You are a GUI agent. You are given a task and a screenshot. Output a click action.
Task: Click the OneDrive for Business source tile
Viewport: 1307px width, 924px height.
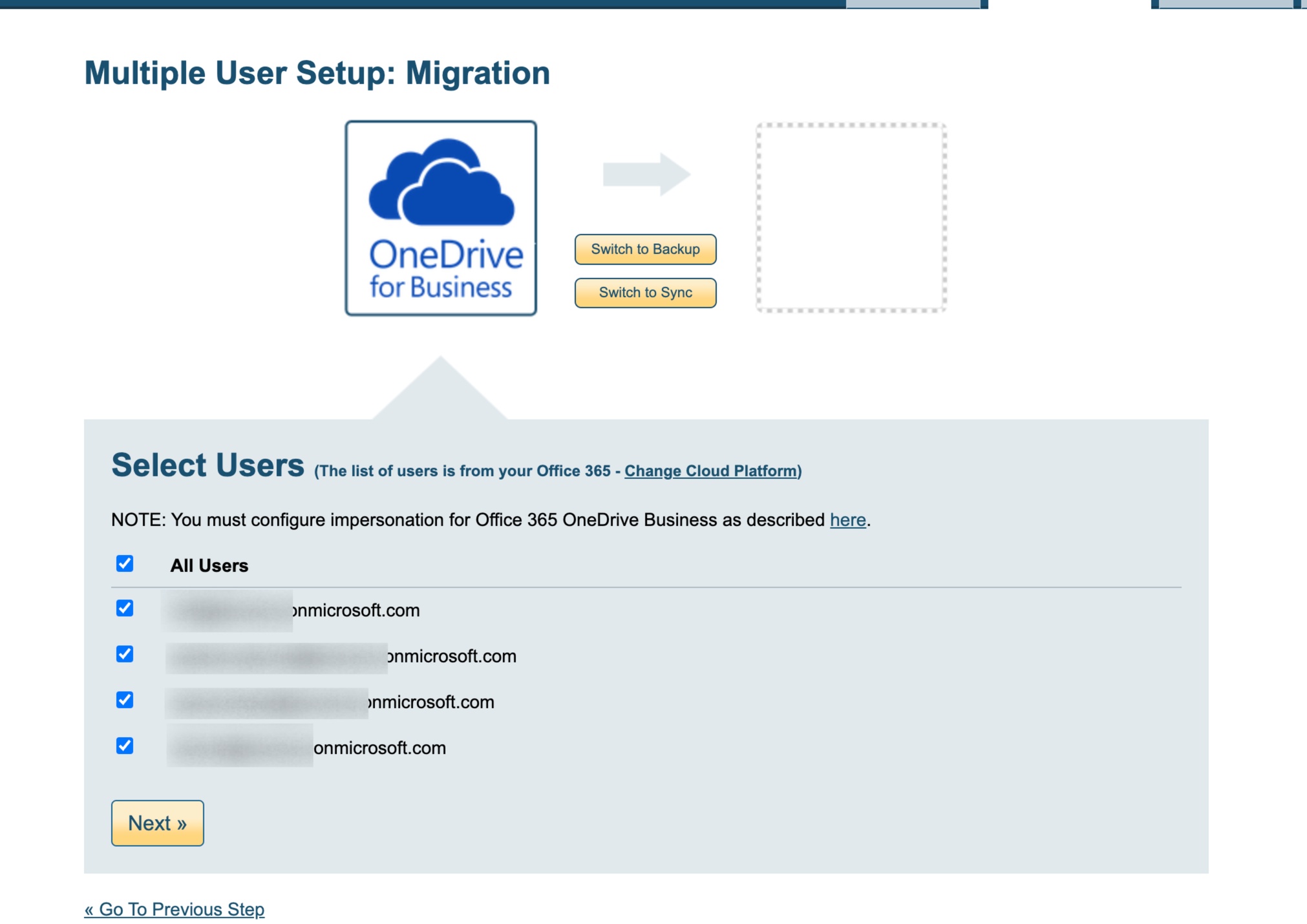coord(441,218)
